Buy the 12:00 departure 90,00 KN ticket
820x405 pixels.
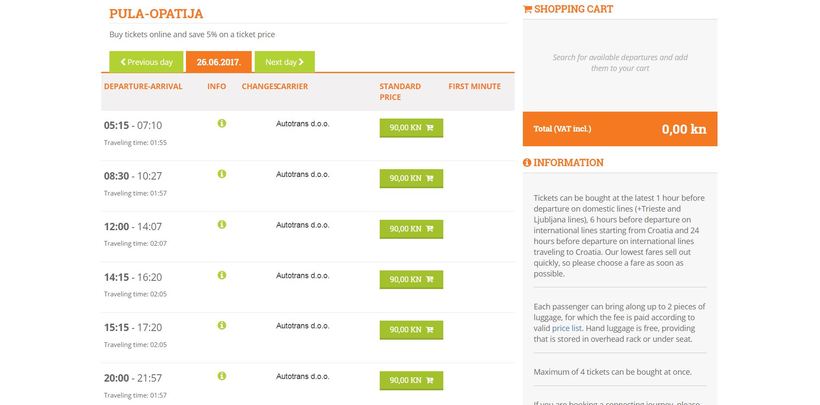(x=411, y=229)
